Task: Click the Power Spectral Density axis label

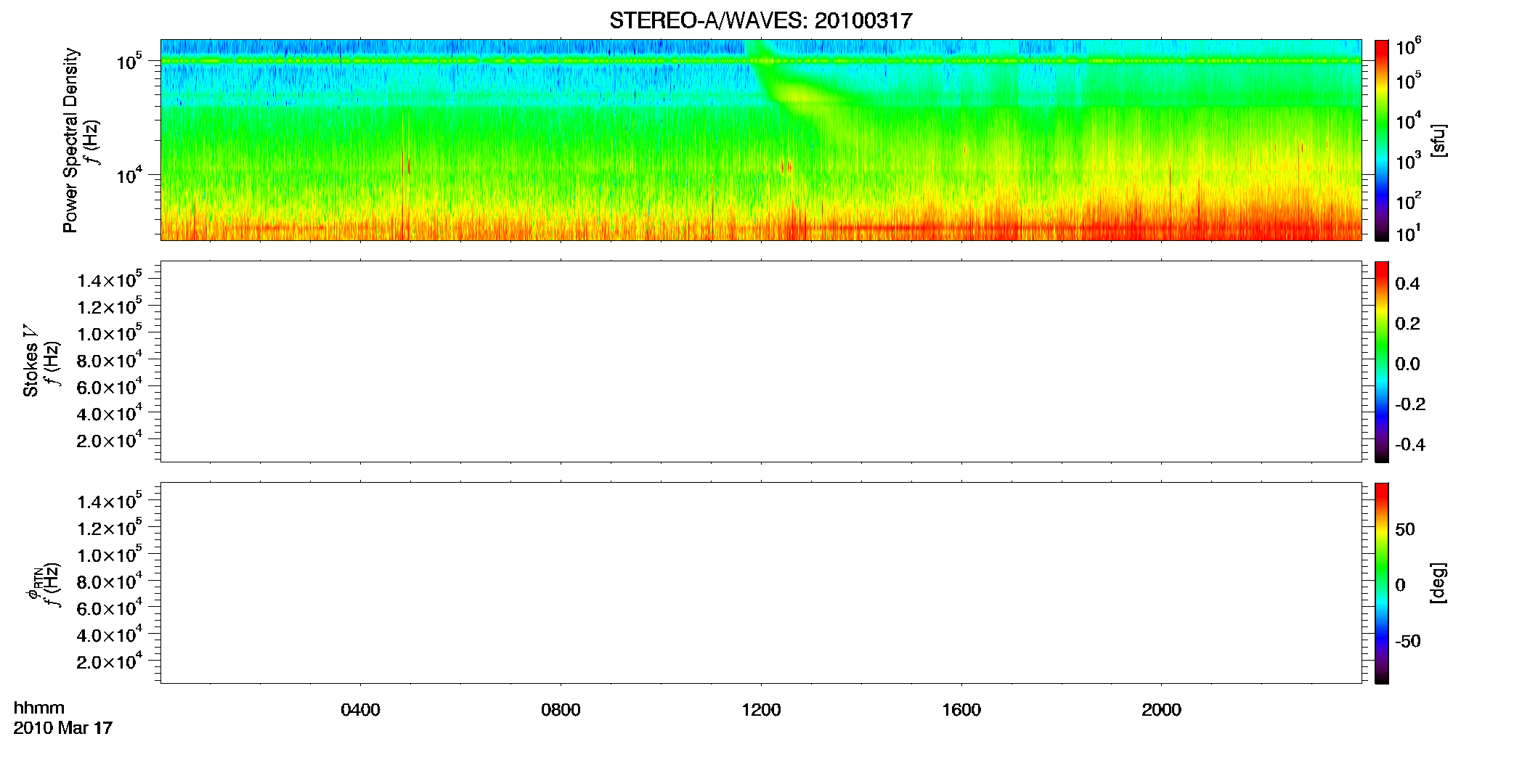Action: click(70, 140)
